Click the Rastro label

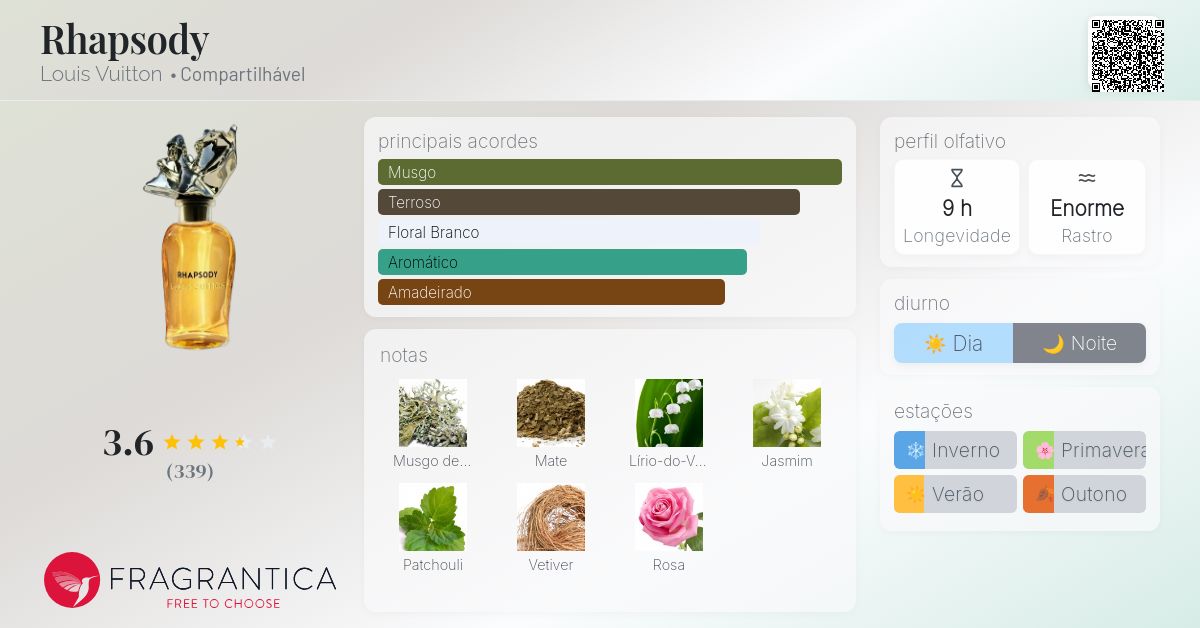[x=1087, y=236]
